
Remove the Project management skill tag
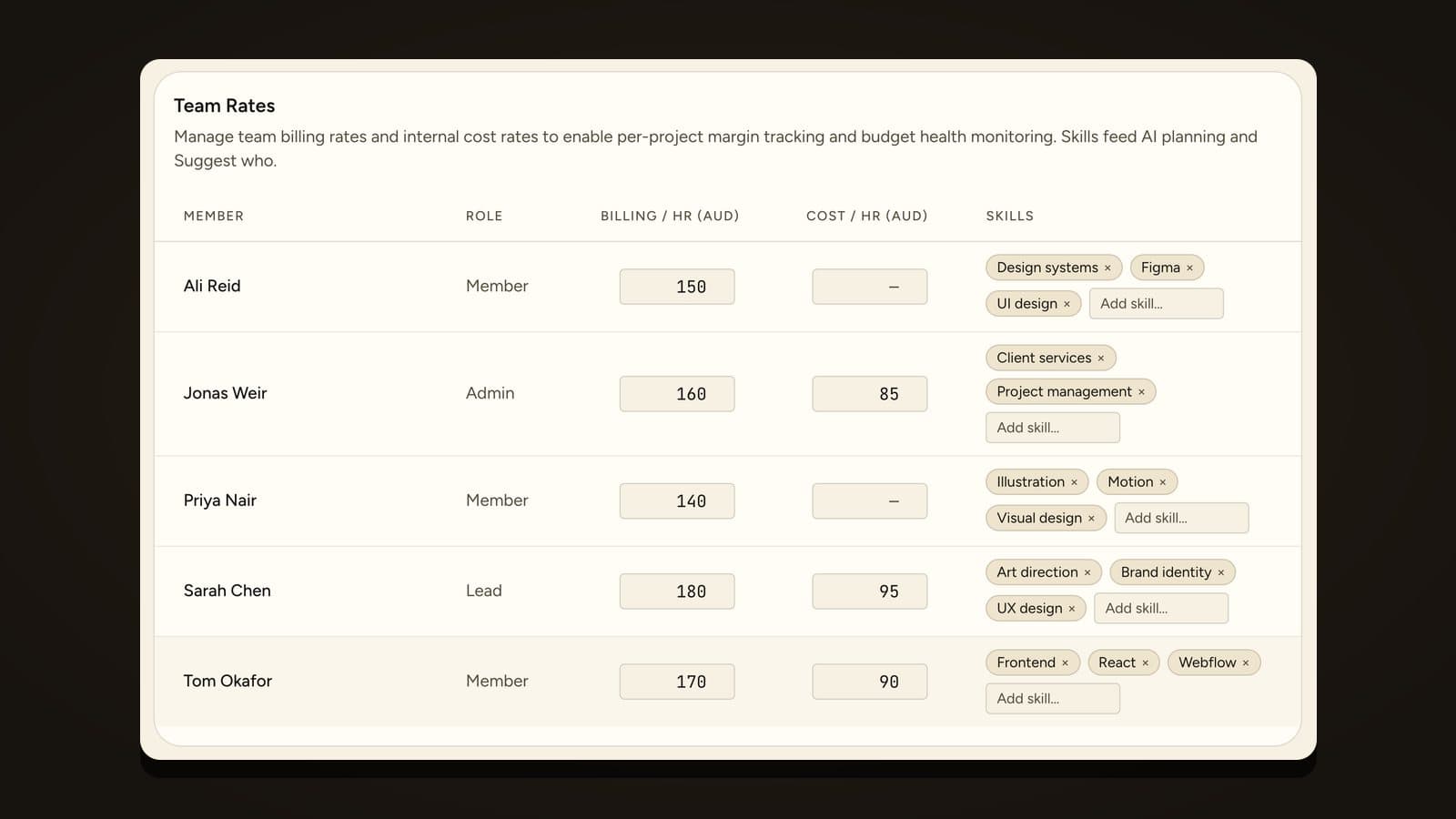1141,392
